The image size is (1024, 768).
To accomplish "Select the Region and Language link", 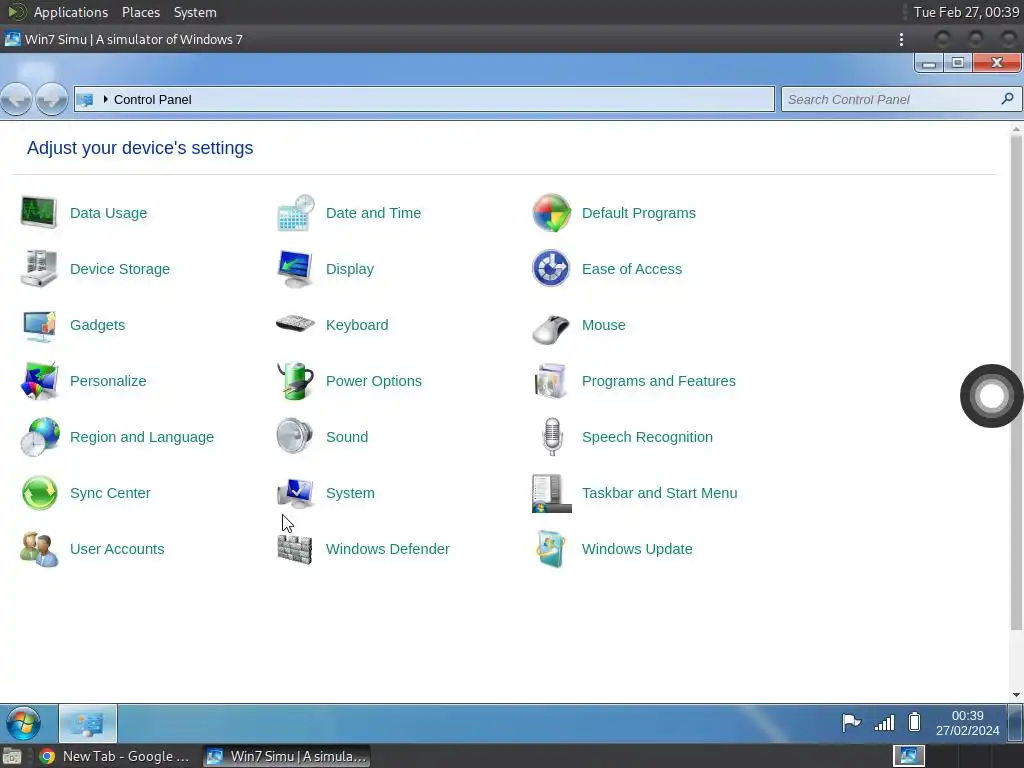I will click(x=142, y=438).
